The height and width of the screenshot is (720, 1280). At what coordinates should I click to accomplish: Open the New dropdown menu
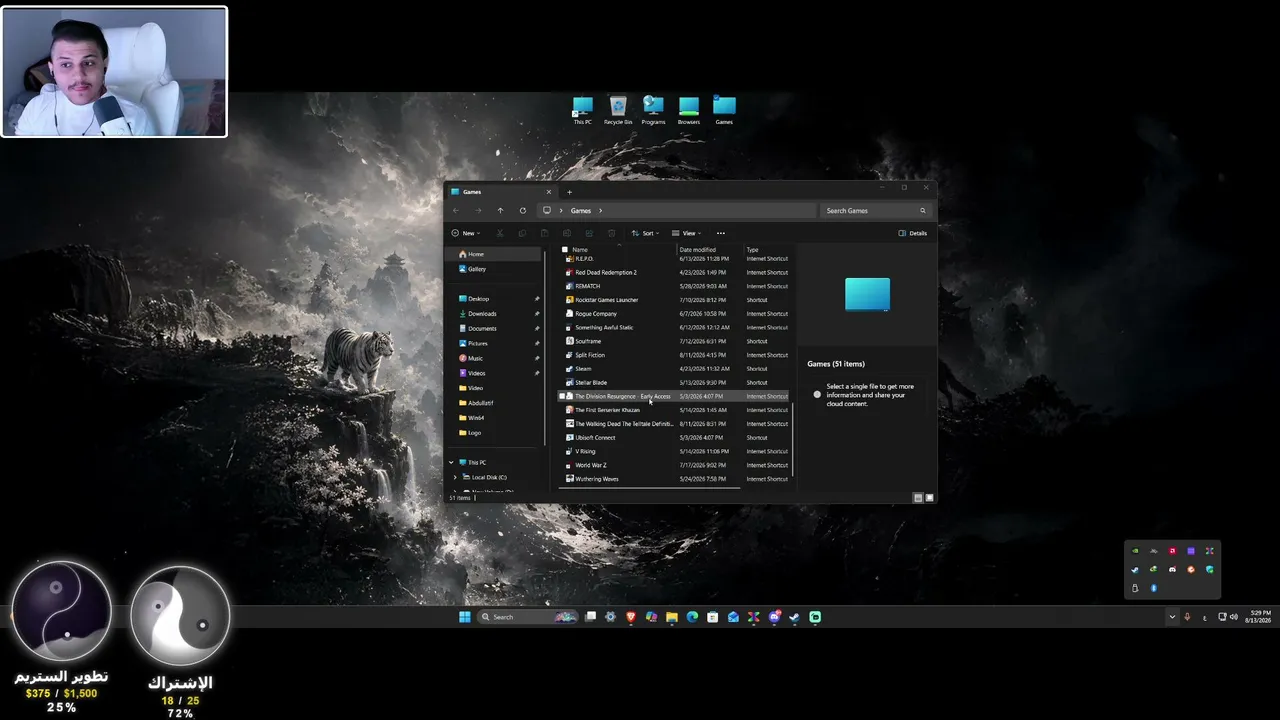466,233
